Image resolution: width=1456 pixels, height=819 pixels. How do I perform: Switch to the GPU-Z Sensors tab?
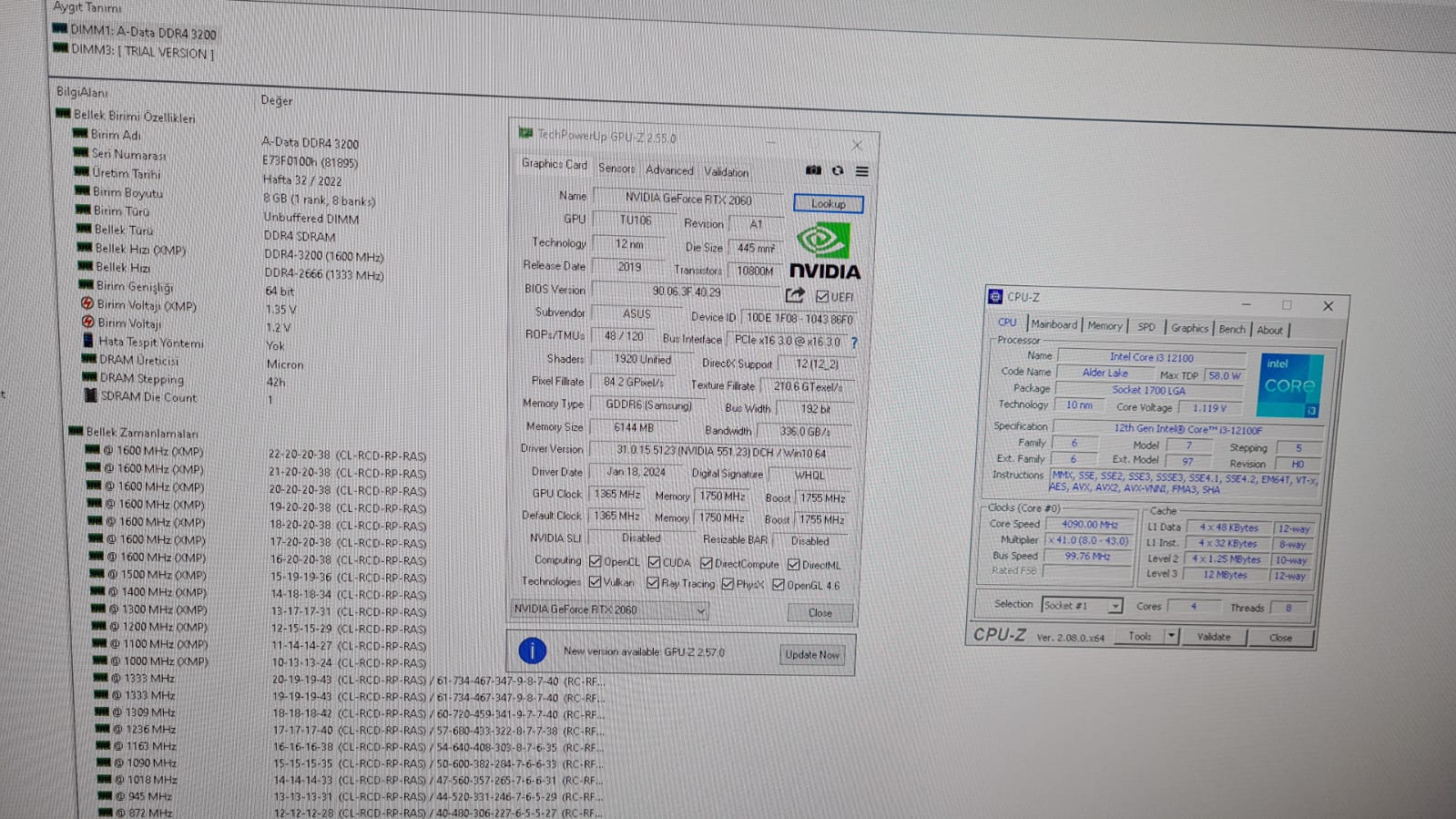[x=616, y=169]
